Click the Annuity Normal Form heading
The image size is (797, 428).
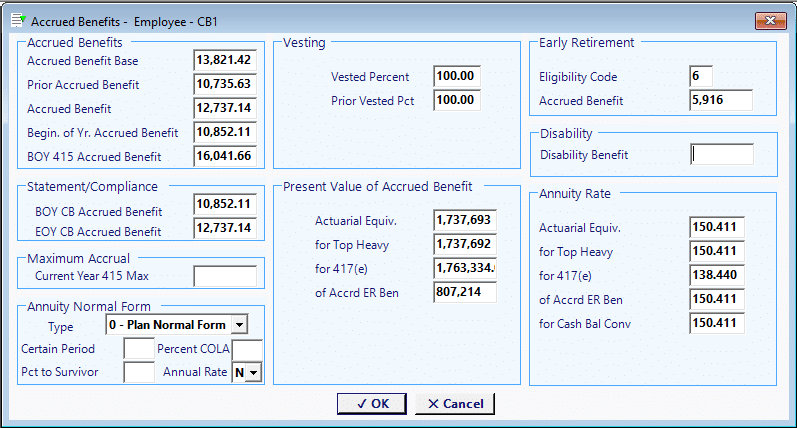pyautogui.click(x=89, y=307)
